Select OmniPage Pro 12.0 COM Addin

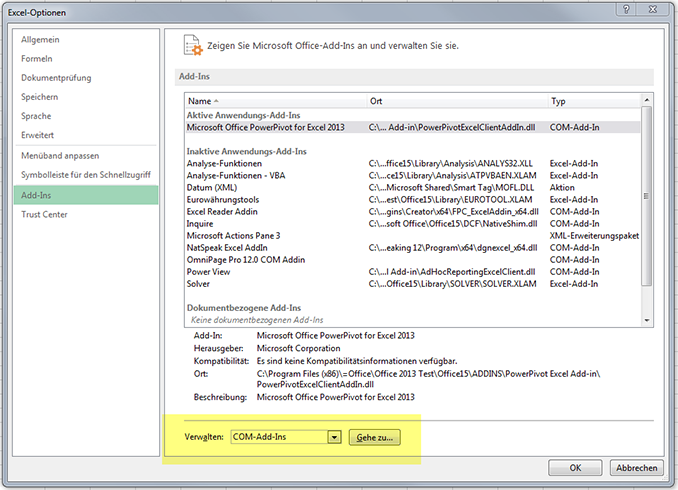pos(413,260)
